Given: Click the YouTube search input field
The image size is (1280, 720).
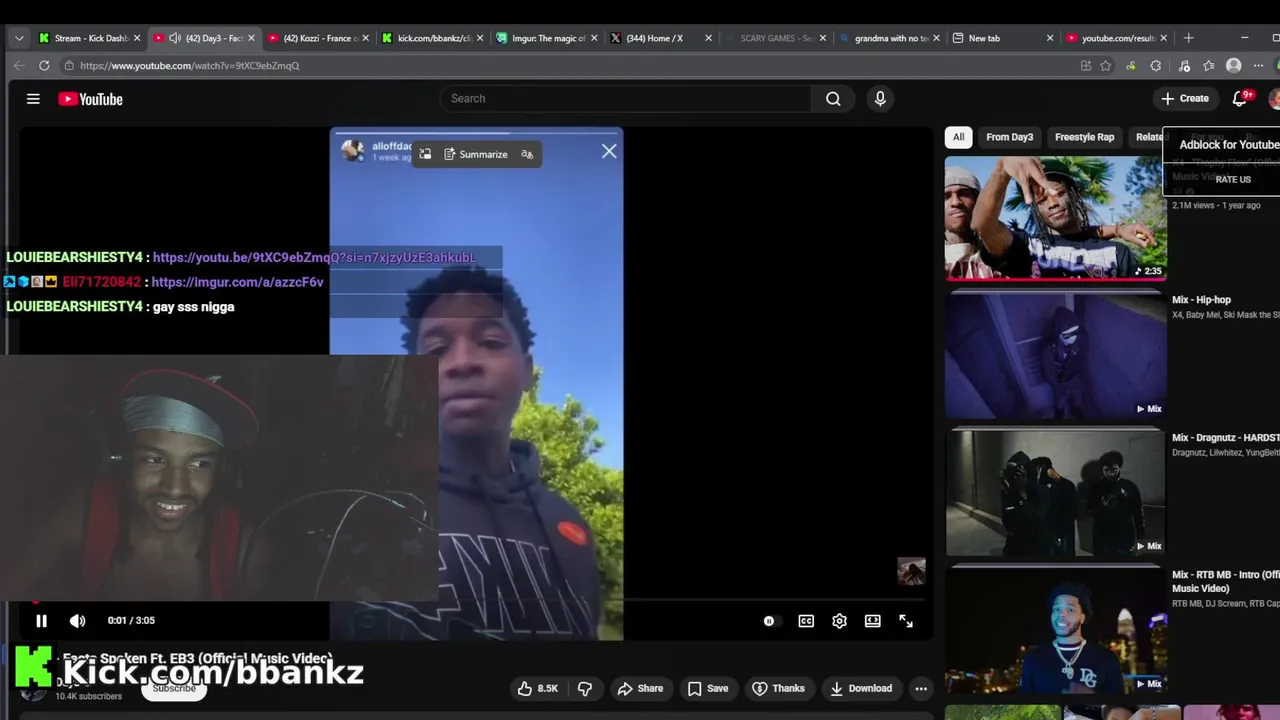Looking at the screenshot, I should (x=626, y=98).
